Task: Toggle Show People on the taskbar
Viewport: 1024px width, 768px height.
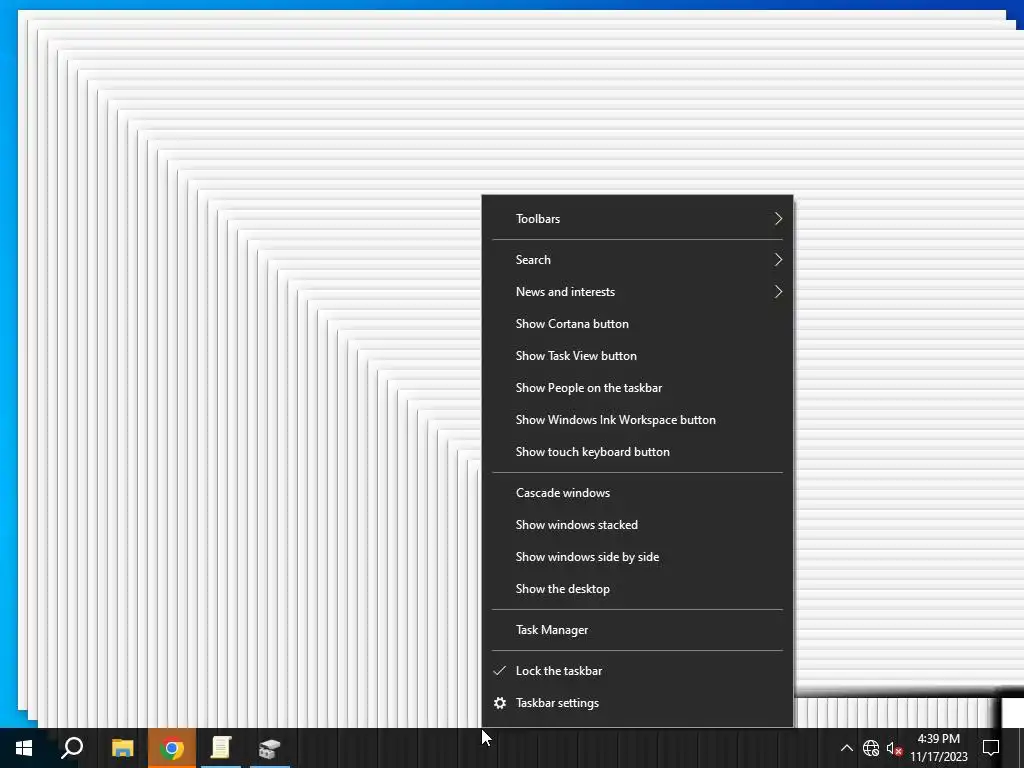Action: [637, 388]
